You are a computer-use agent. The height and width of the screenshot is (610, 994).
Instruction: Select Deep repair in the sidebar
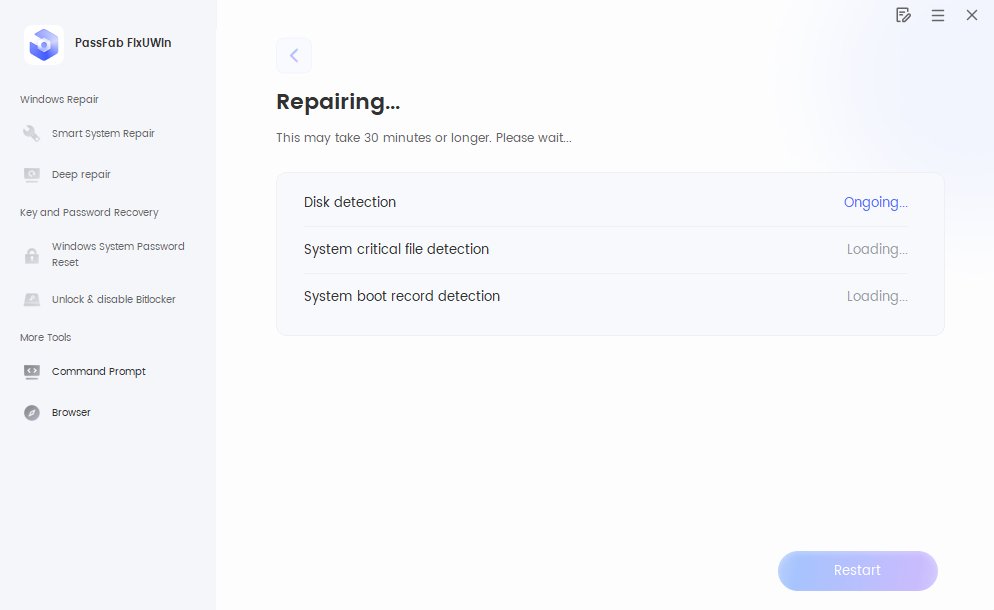point(81,175)
